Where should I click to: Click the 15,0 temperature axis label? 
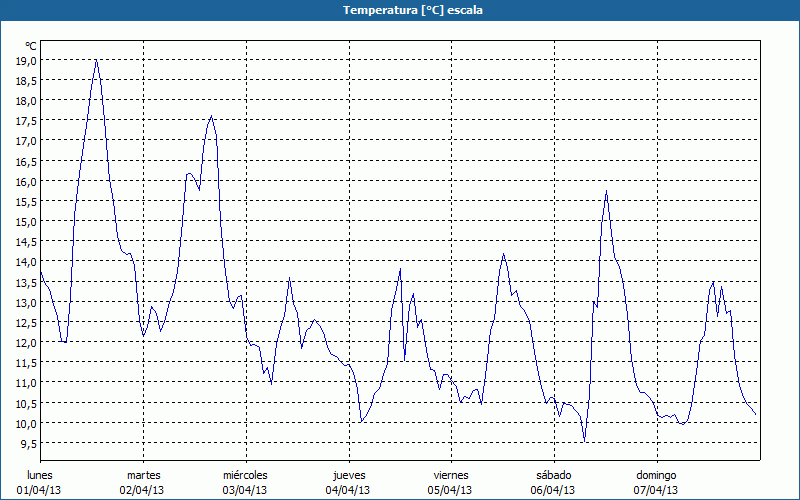[x=26, y=221]
